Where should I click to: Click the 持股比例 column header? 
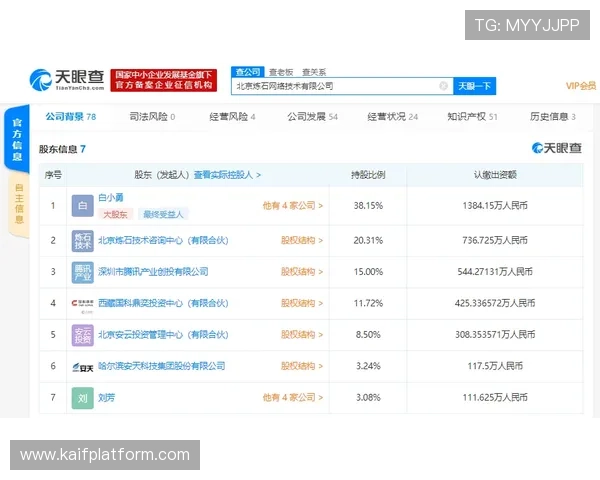pyautogui.click(x=368, y=175)
